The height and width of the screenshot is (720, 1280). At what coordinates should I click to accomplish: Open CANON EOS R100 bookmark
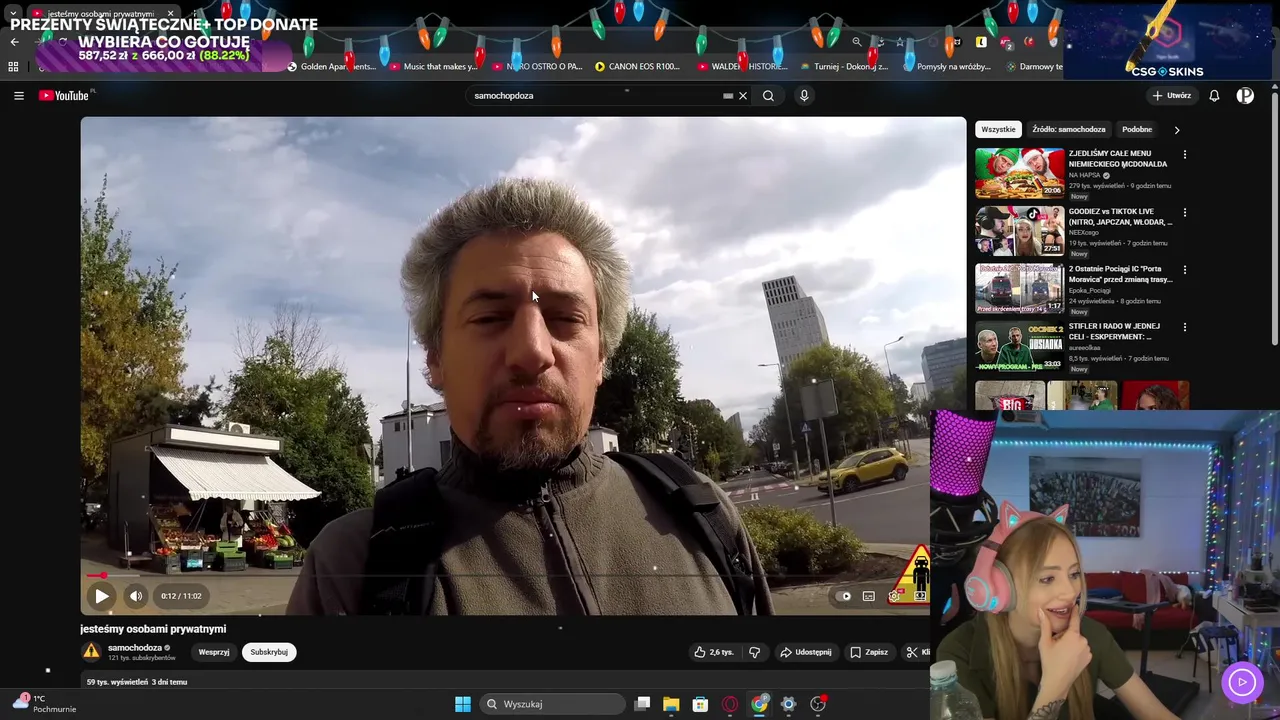click(637, 67)
